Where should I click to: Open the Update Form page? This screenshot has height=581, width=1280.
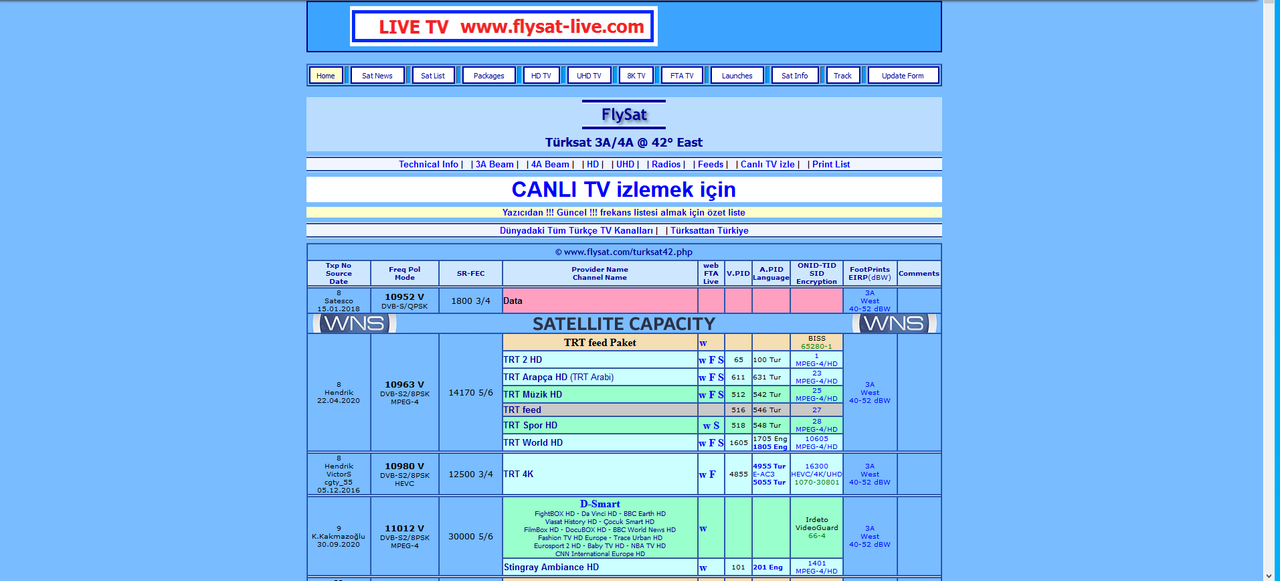tap(903, 75)
